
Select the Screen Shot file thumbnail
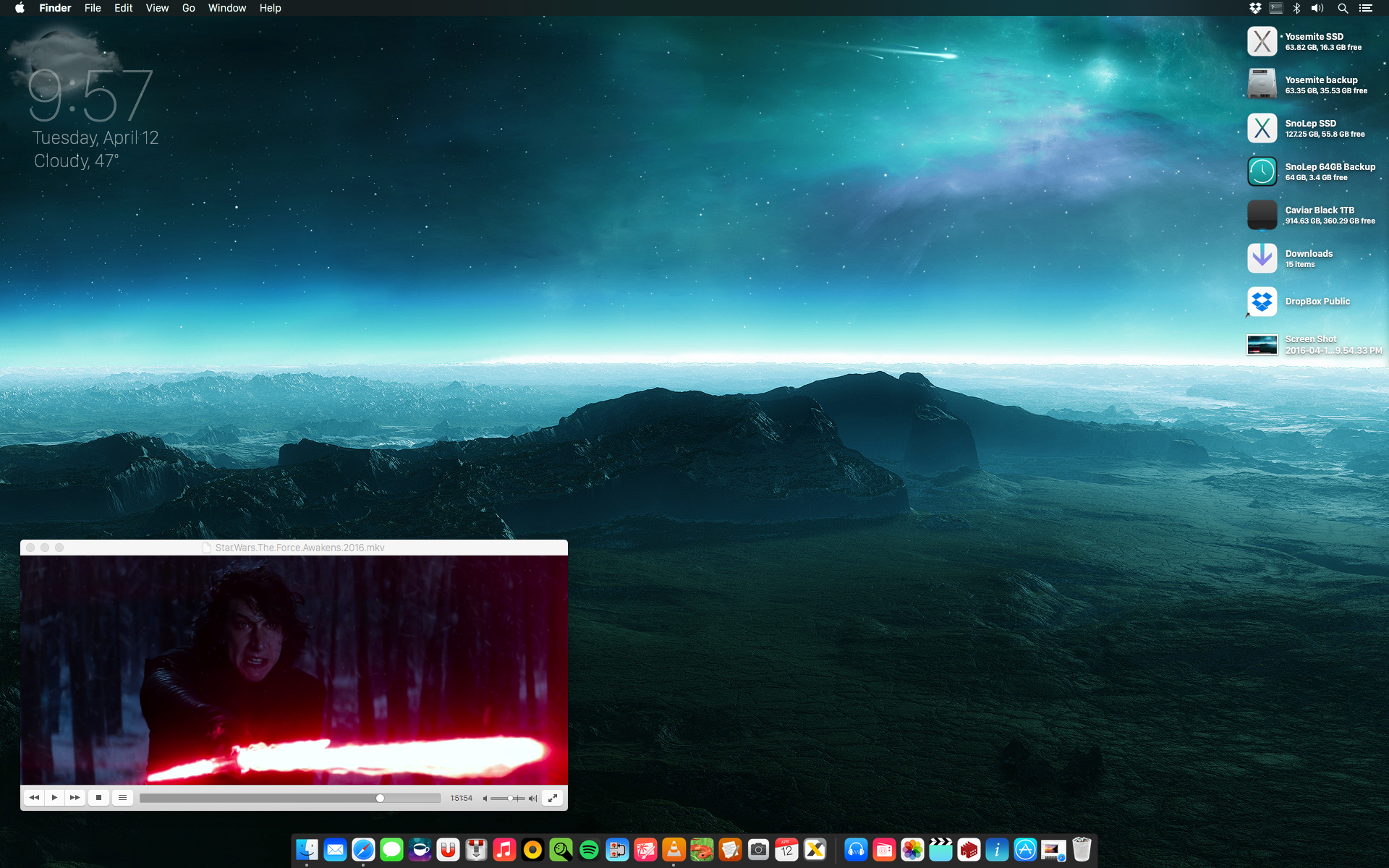tap(1262, 345)
